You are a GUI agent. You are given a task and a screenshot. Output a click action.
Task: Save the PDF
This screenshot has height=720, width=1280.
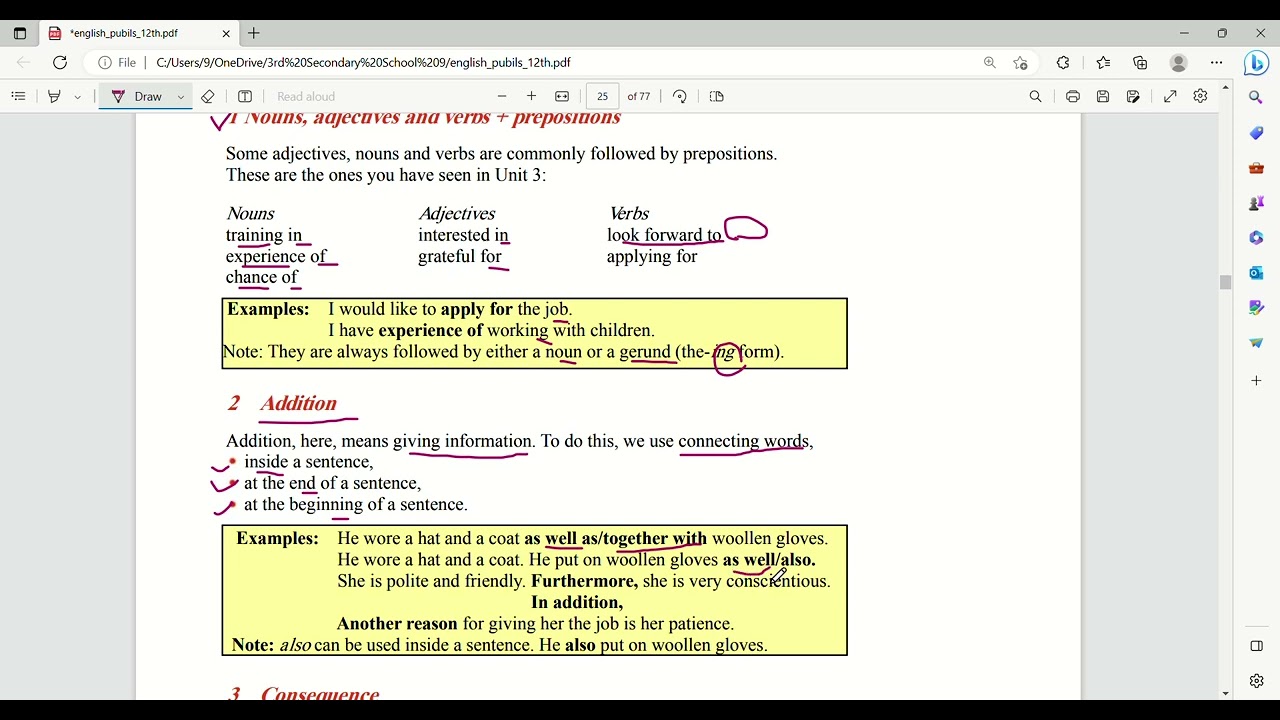pyautogui.click(x=1103, y=96)
